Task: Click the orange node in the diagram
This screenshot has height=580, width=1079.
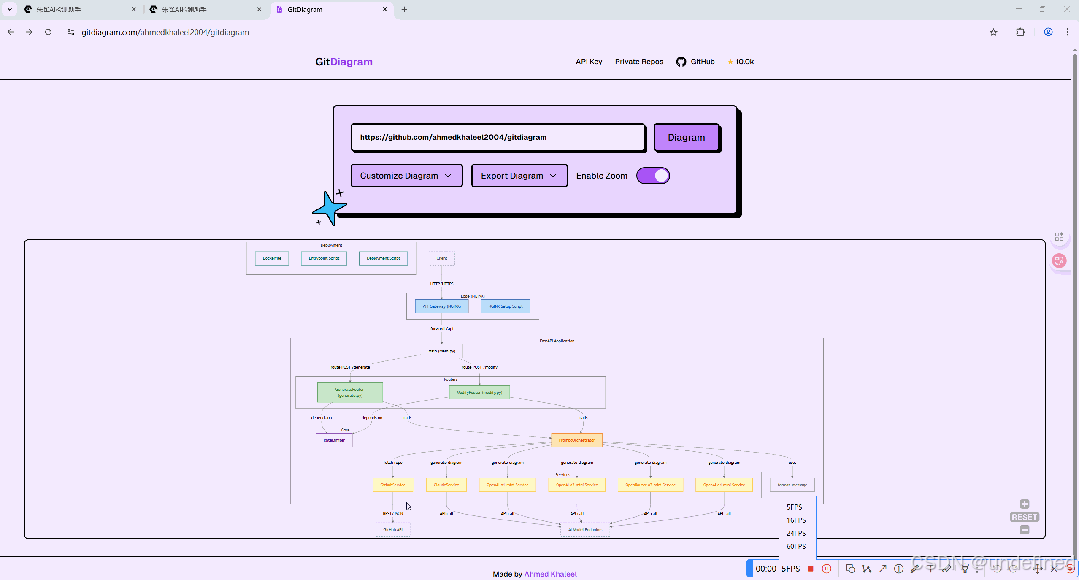Action: [577, 440]
